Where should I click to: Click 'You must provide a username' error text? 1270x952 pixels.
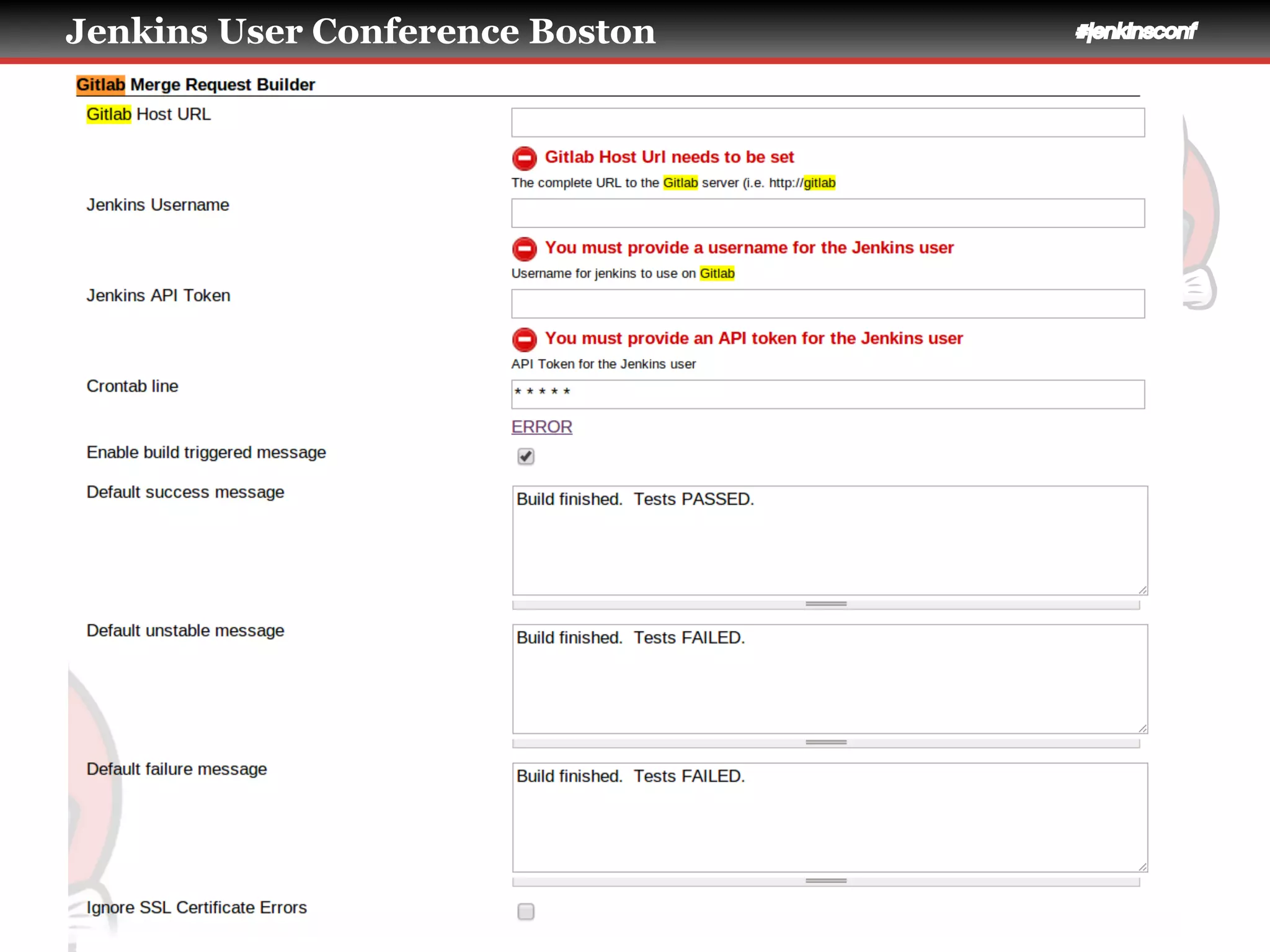[x=749, y=248]
